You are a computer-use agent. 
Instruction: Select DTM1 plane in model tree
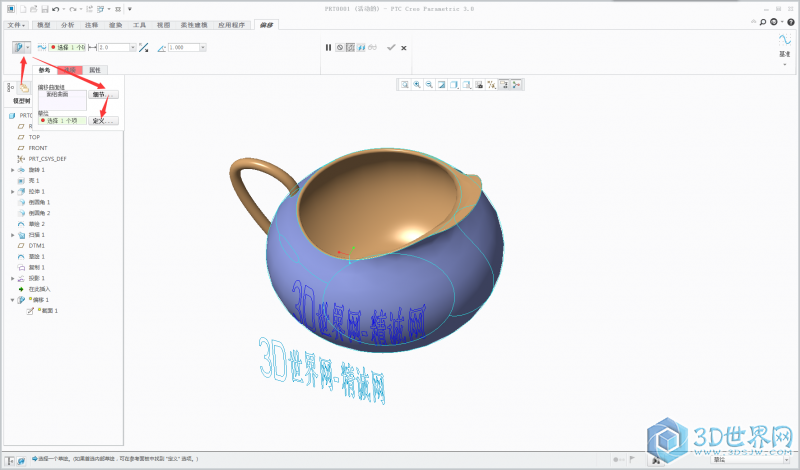click(x=36, y=246)
